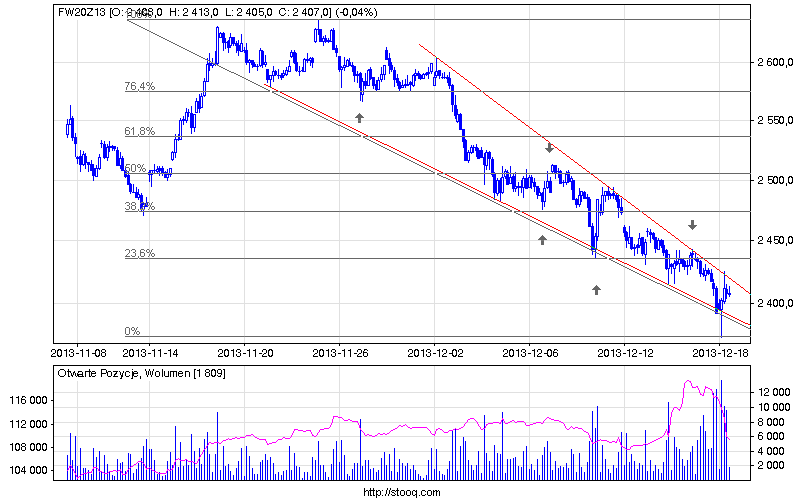800x500 pixels.
Task: Click the 112 000 open interest label
Action: pos(28,424)
